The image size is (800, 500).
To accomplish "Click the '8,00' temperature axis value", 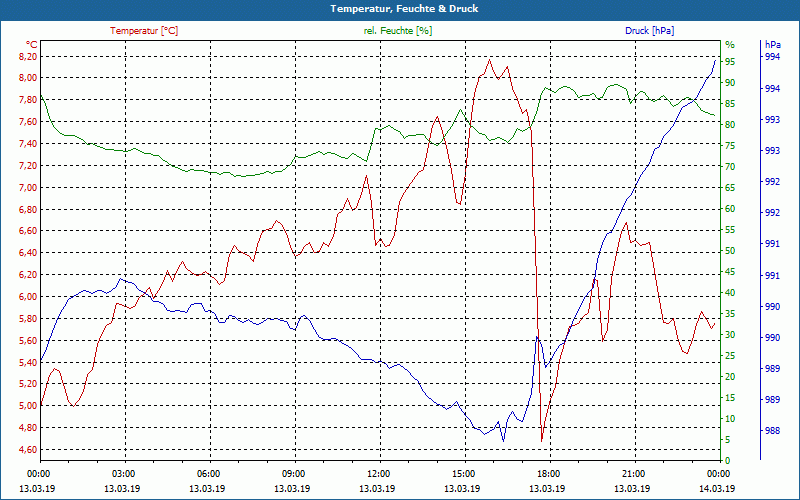I will click(x=28, y=78).
